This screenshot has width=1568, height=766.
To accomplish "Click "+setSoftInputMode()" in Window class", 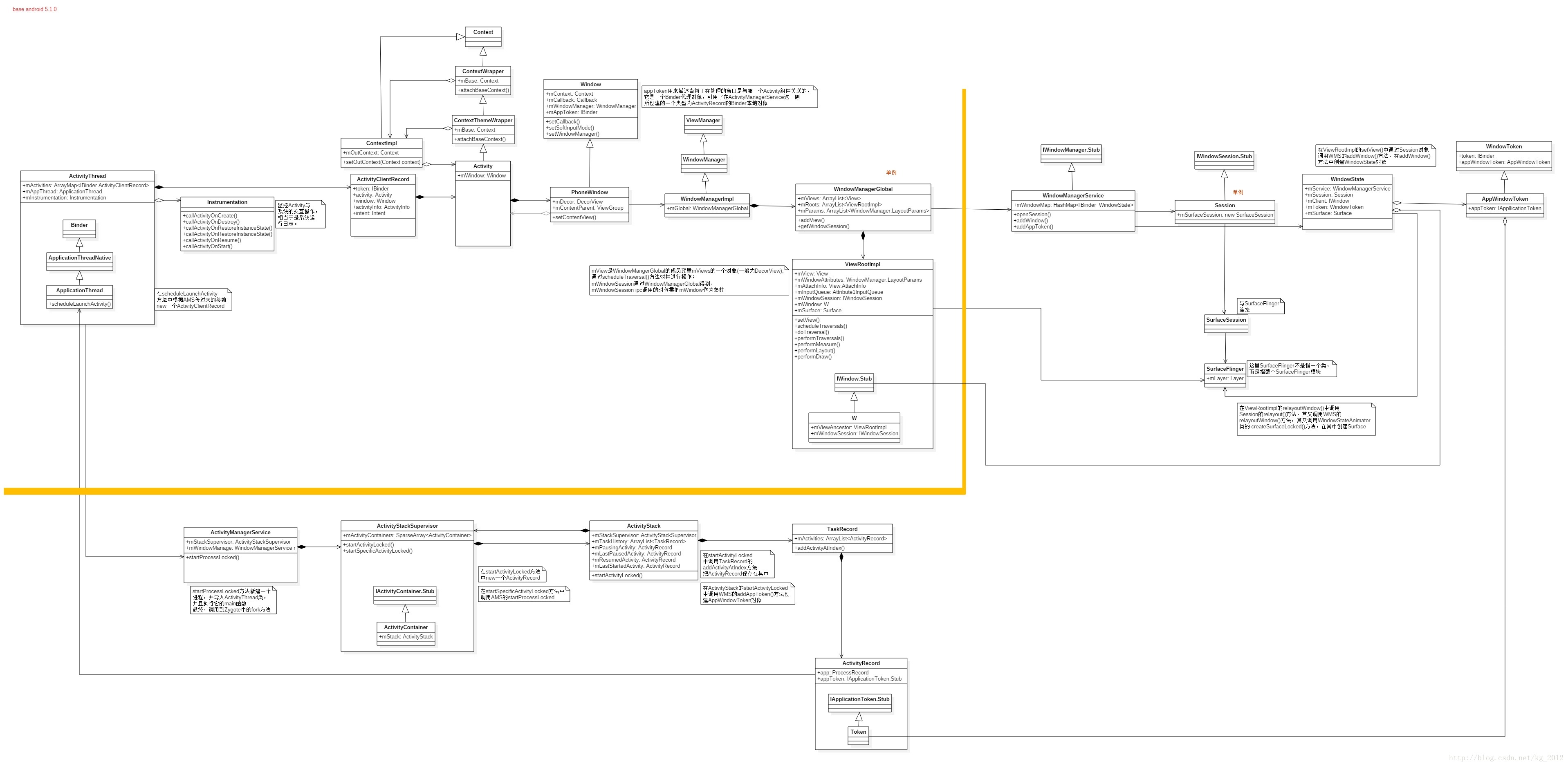I will pyautogui.click(x=570, y=128).
